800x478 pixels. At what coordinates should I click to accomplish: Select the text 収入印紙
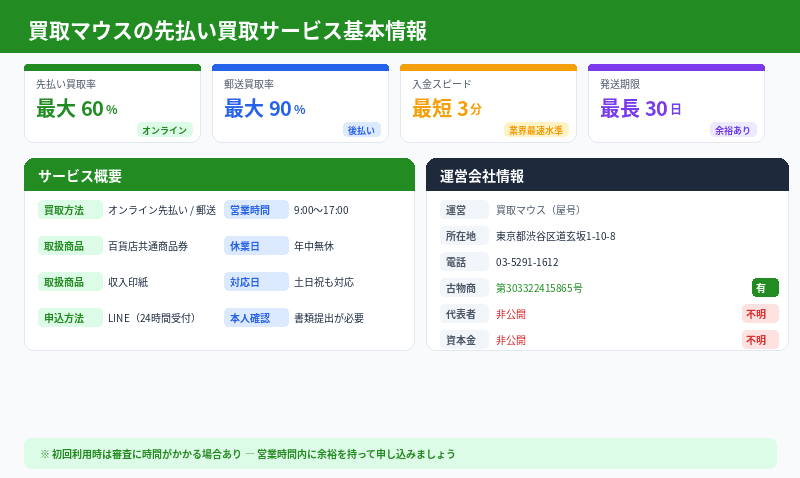click(128, 282)
